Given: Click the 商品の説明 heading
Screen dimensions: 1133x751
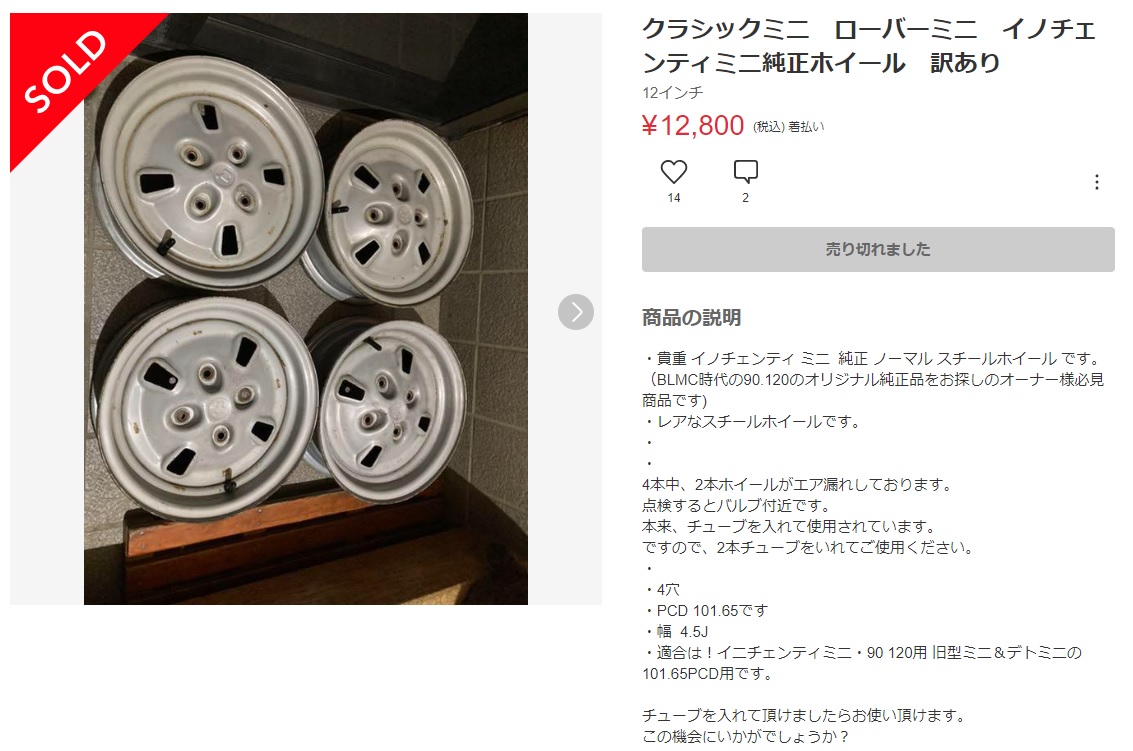Looking at the screenshot, I should click(692, 317).
